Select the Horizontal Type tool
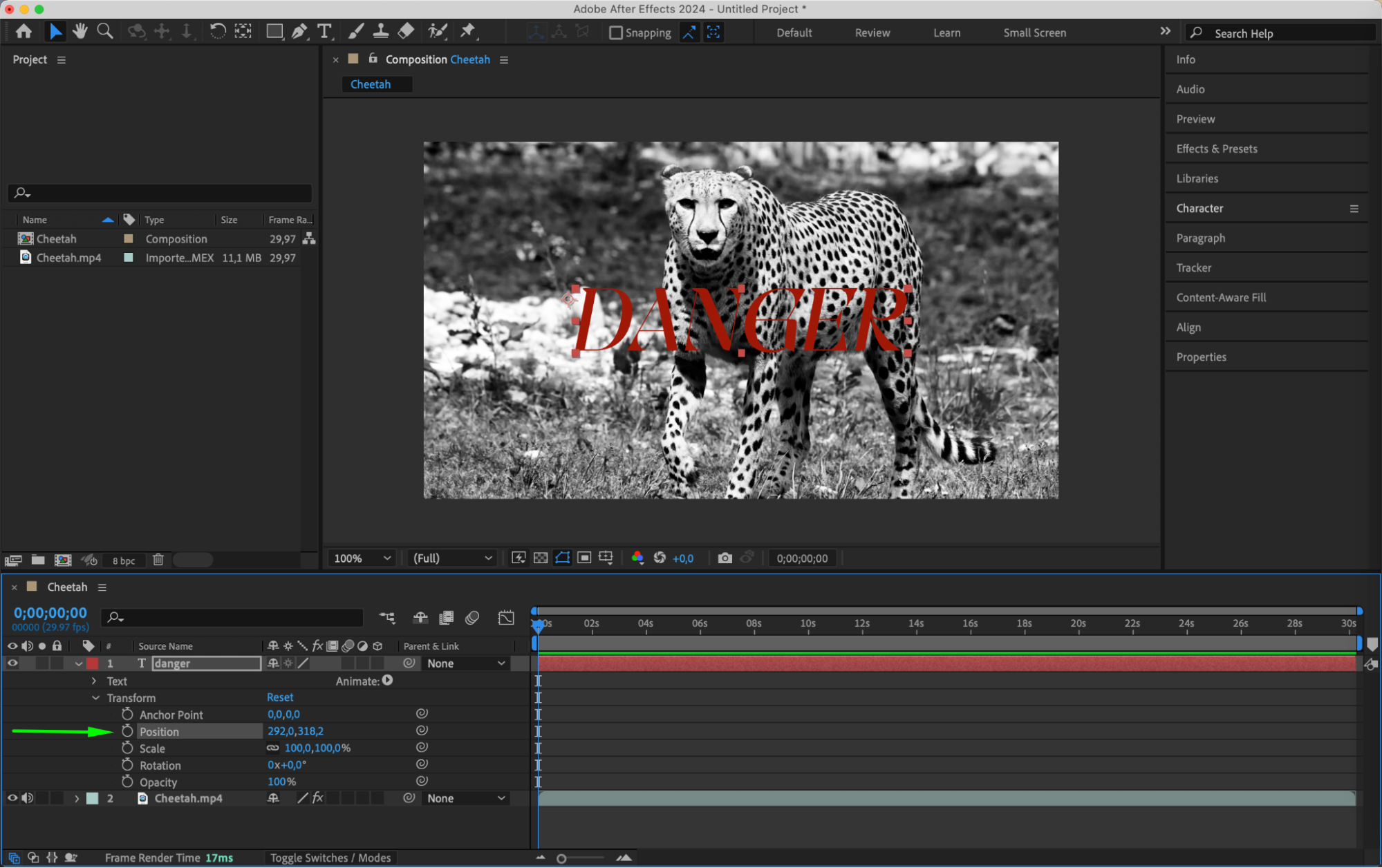 coord(324,31)
